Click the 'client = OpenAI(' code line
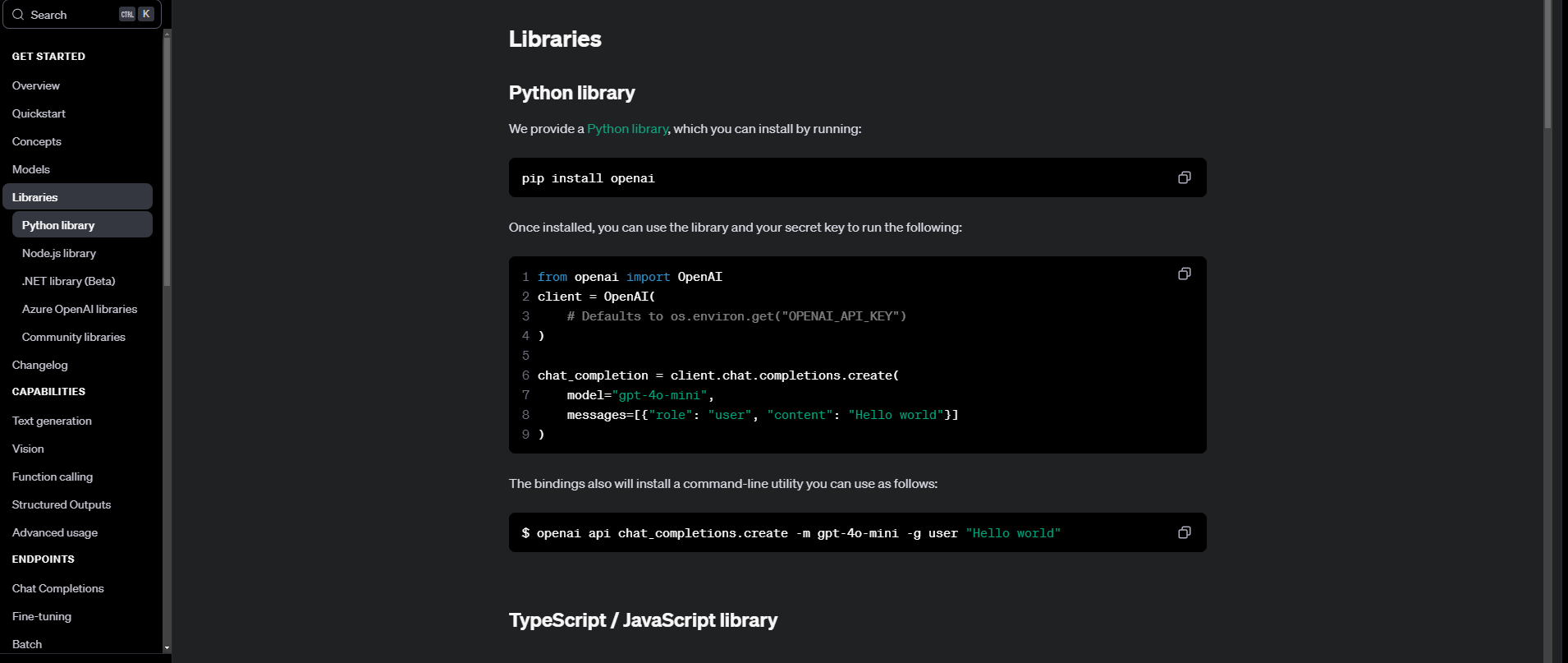1568x663 pixels. [597, 297]
